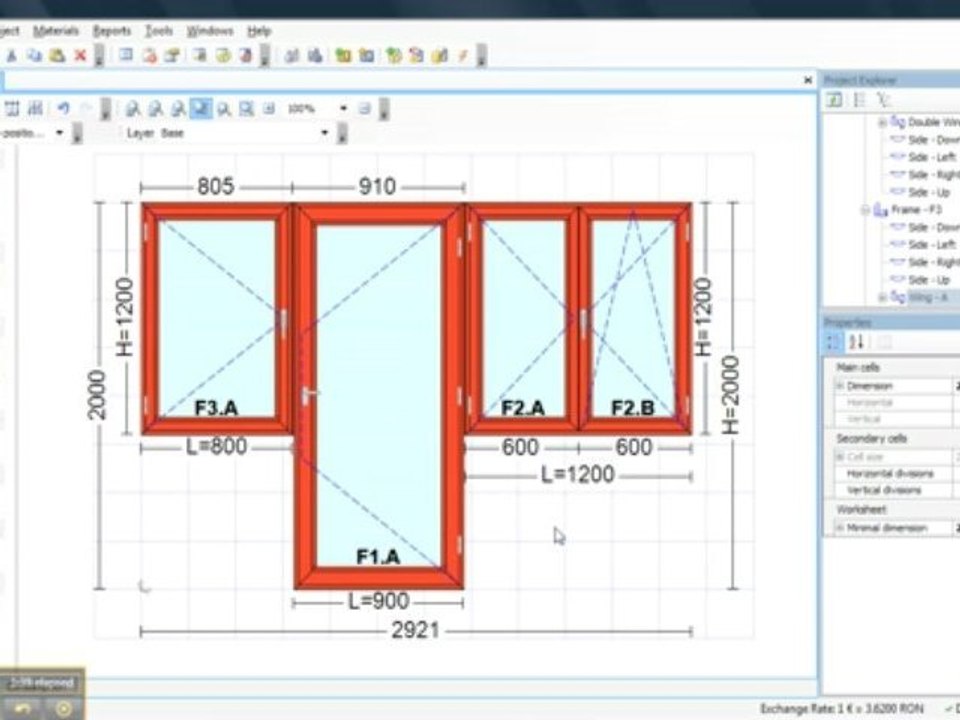This screenshot has height=720, width=960.
Task: Expand the Cell size property row
Action: [x=840, y=457]
